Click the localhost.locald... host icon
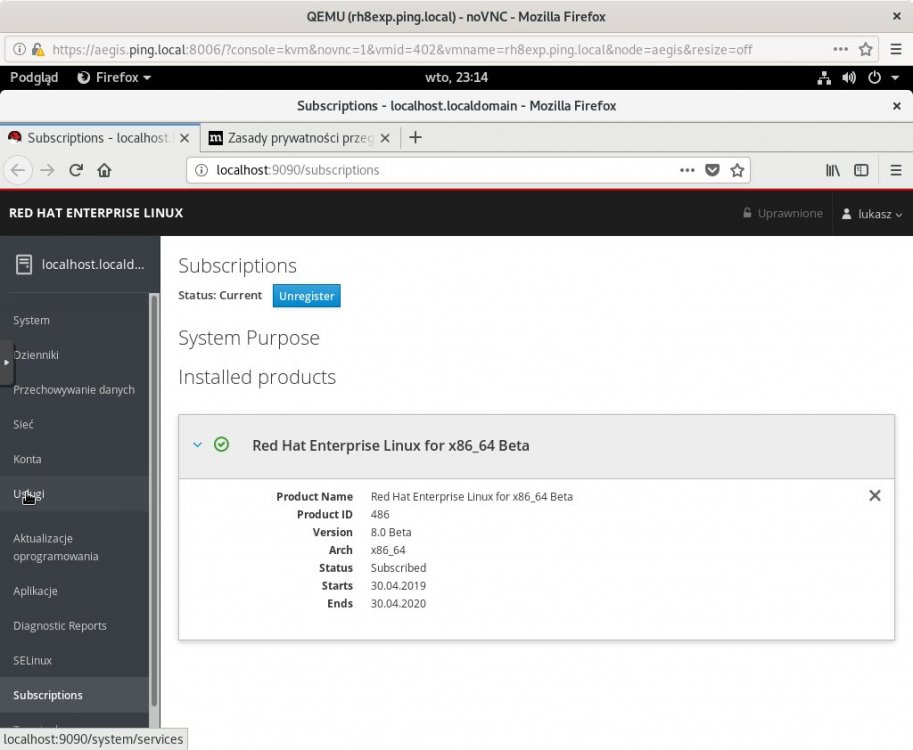This screenshot has width=913, height=750. 24,264
